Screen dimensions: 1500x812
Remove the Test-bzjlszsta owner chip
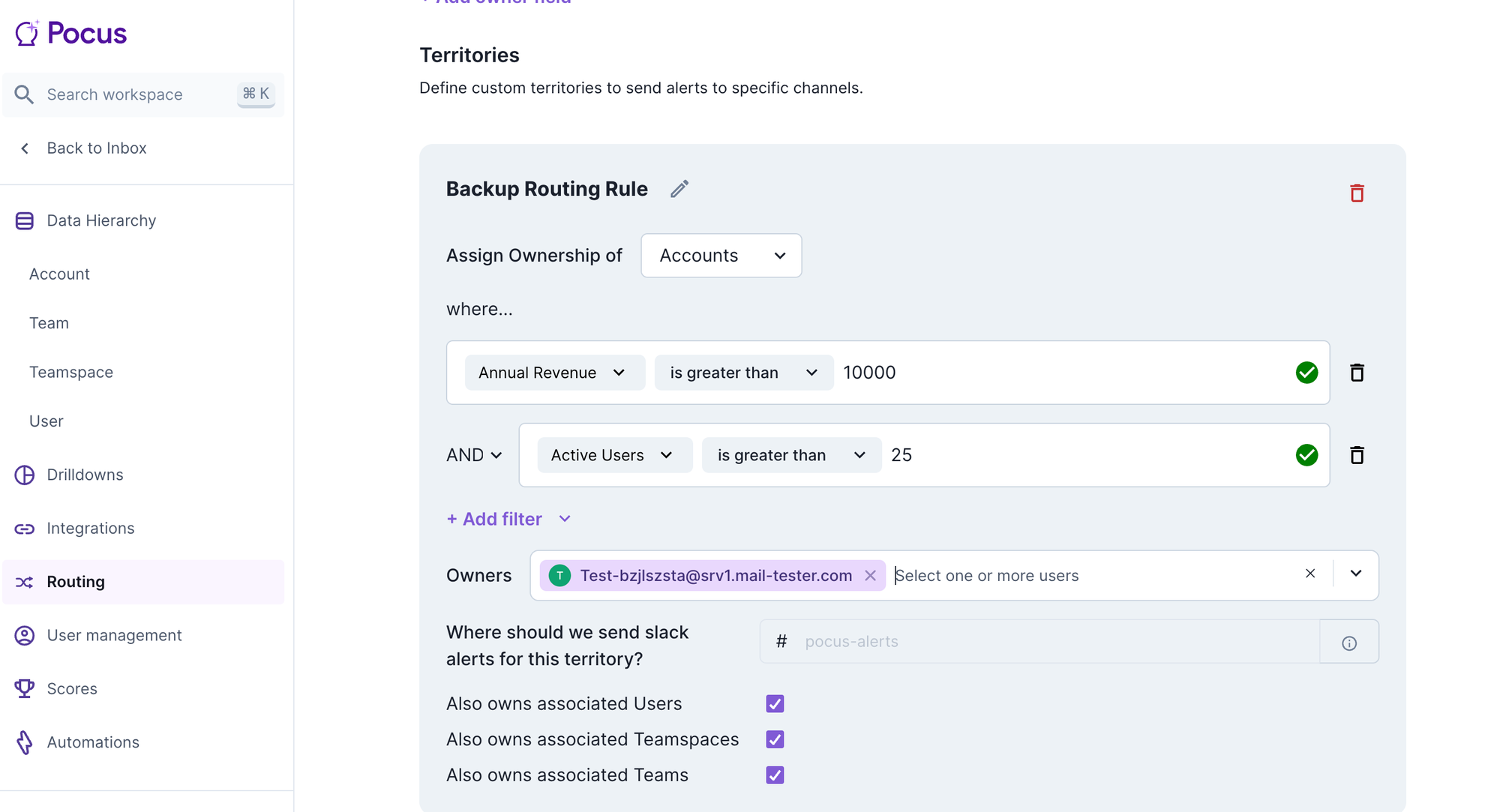click(870, 576)
